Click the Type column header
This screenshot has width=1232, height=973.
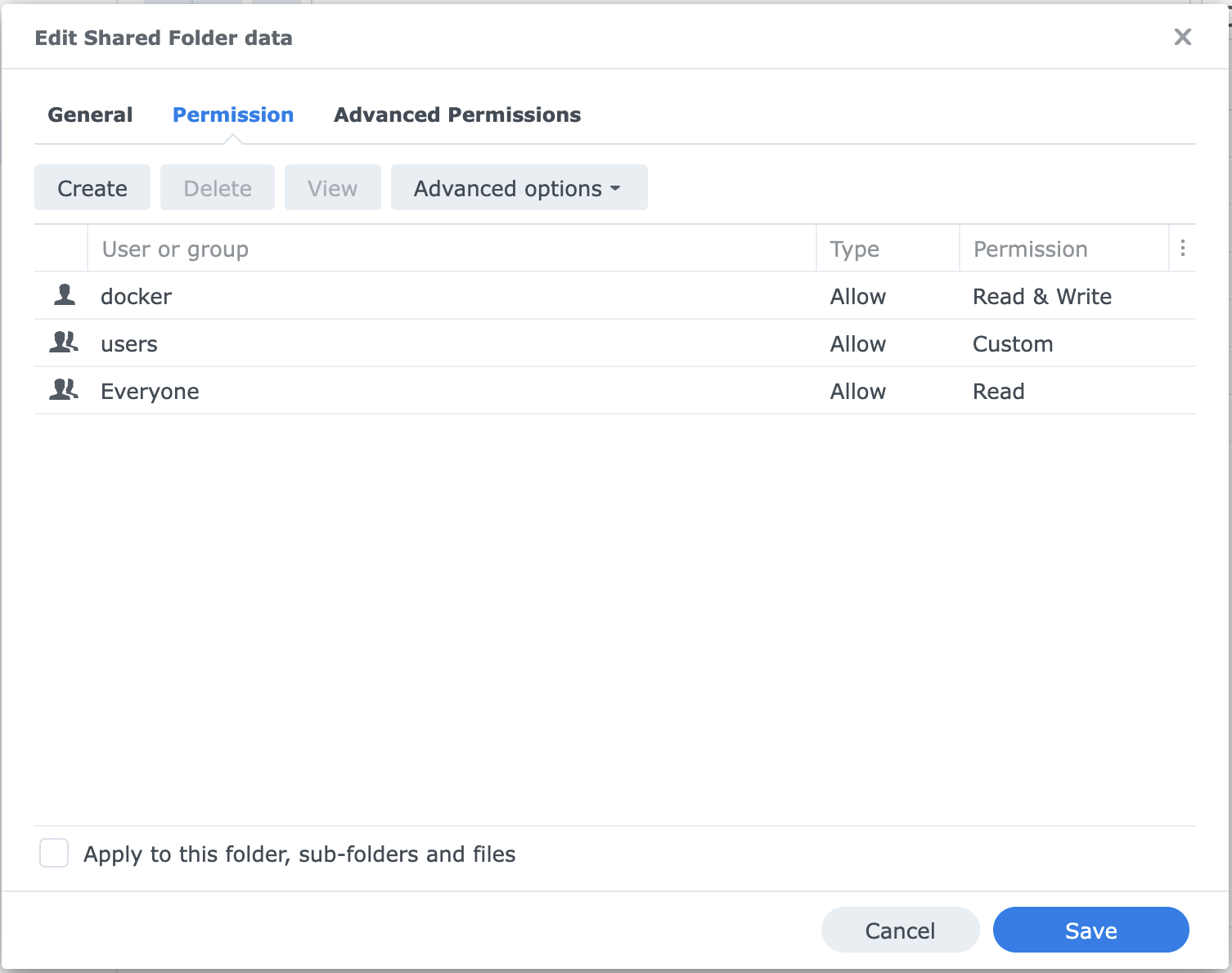[x=854, y=249]
